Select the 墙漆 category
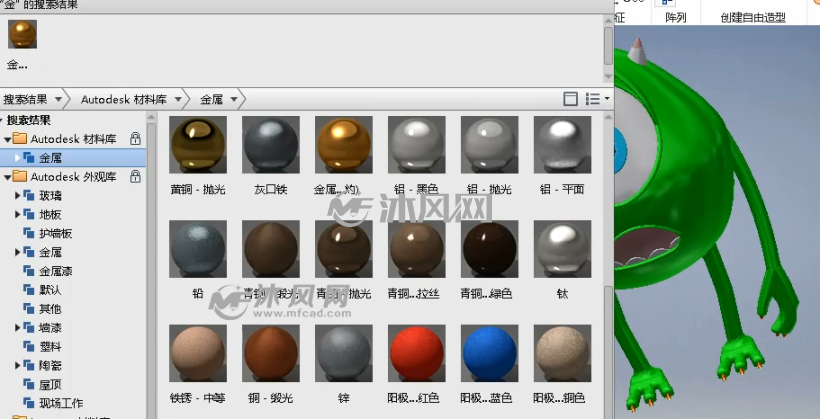820x419 pixels. 51,327
